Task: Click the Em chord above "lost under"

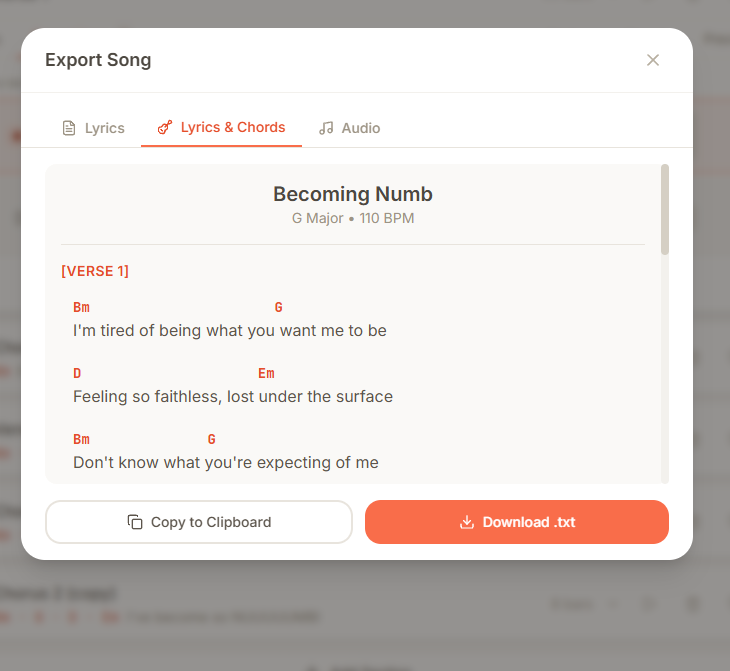Action: [x=266, y=373]
